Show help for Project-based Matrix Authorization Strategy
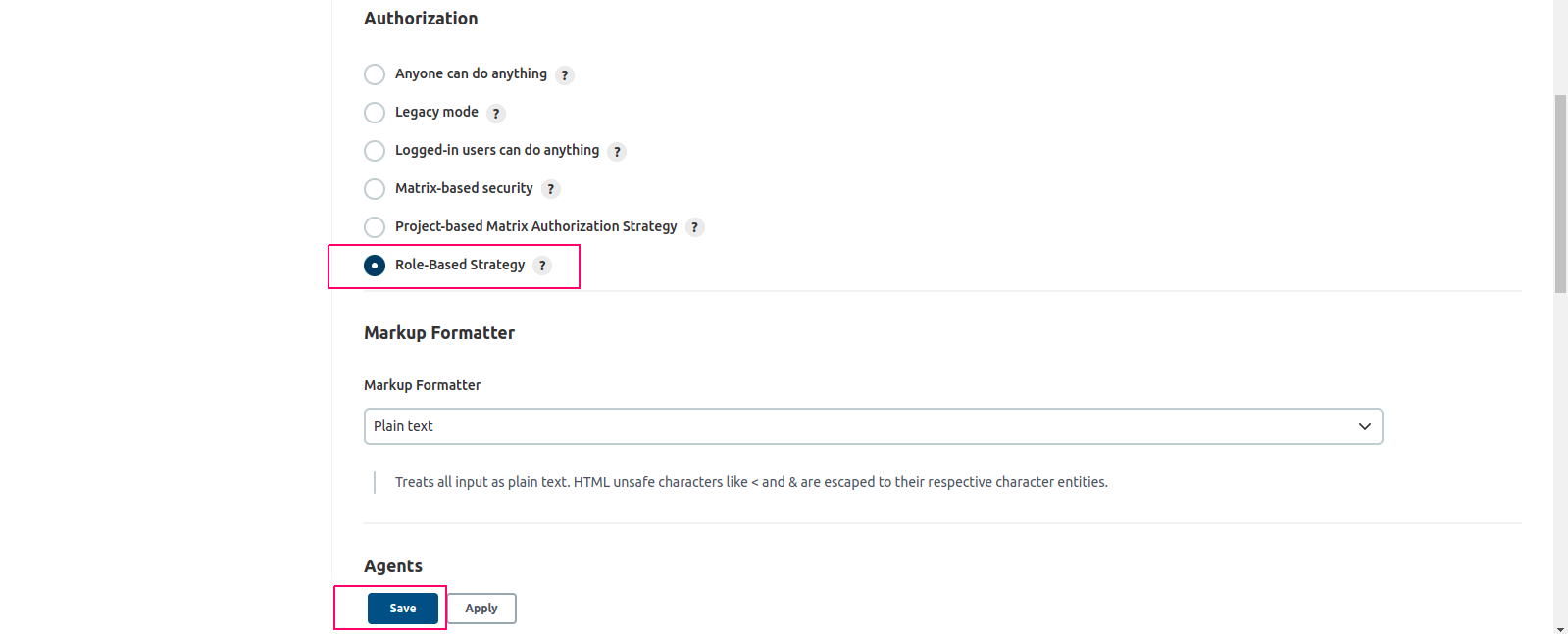 (695, 227)
